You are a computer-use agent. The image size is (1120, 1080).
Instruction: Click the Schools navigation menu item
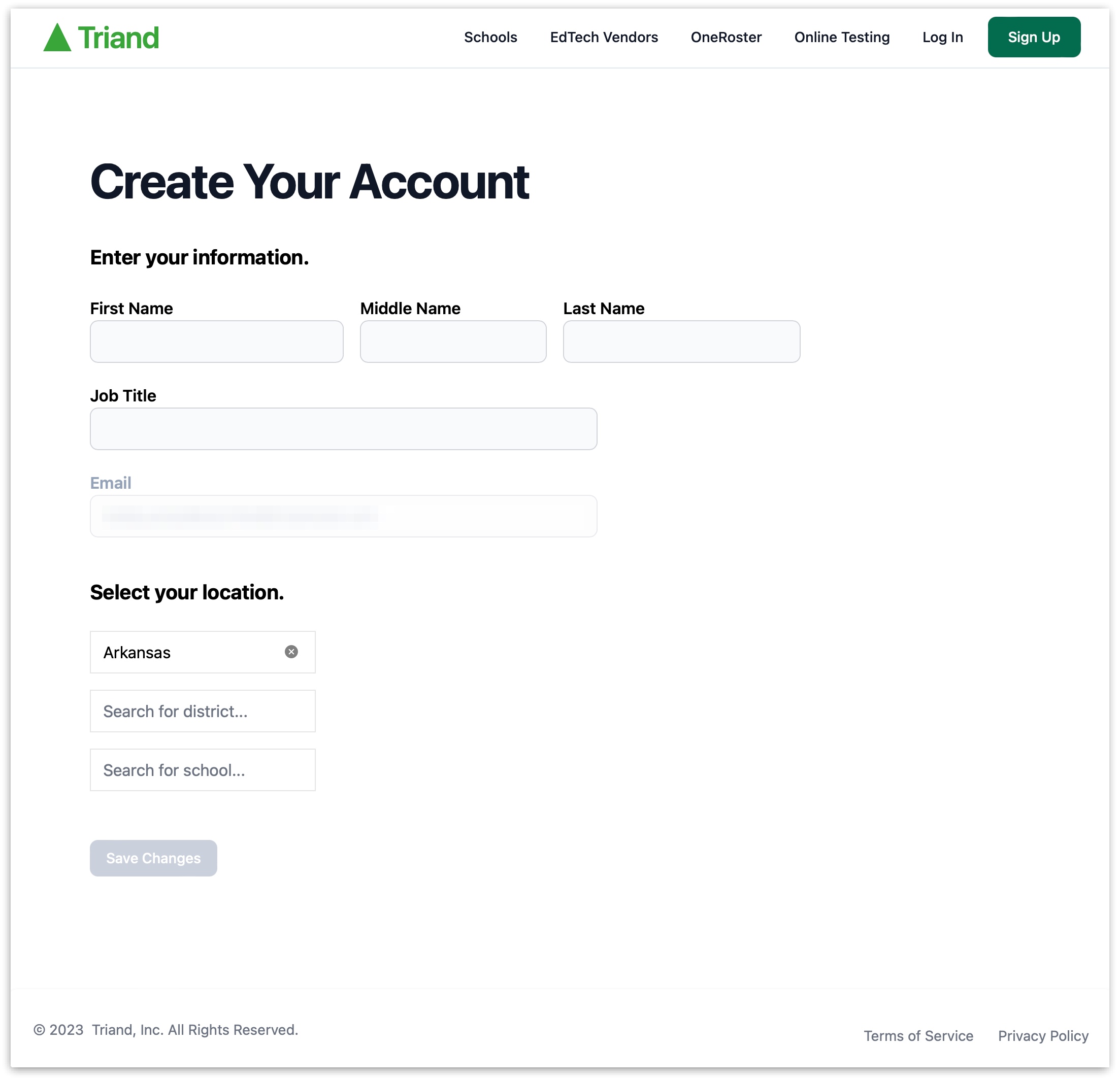[x=490, y=36]
